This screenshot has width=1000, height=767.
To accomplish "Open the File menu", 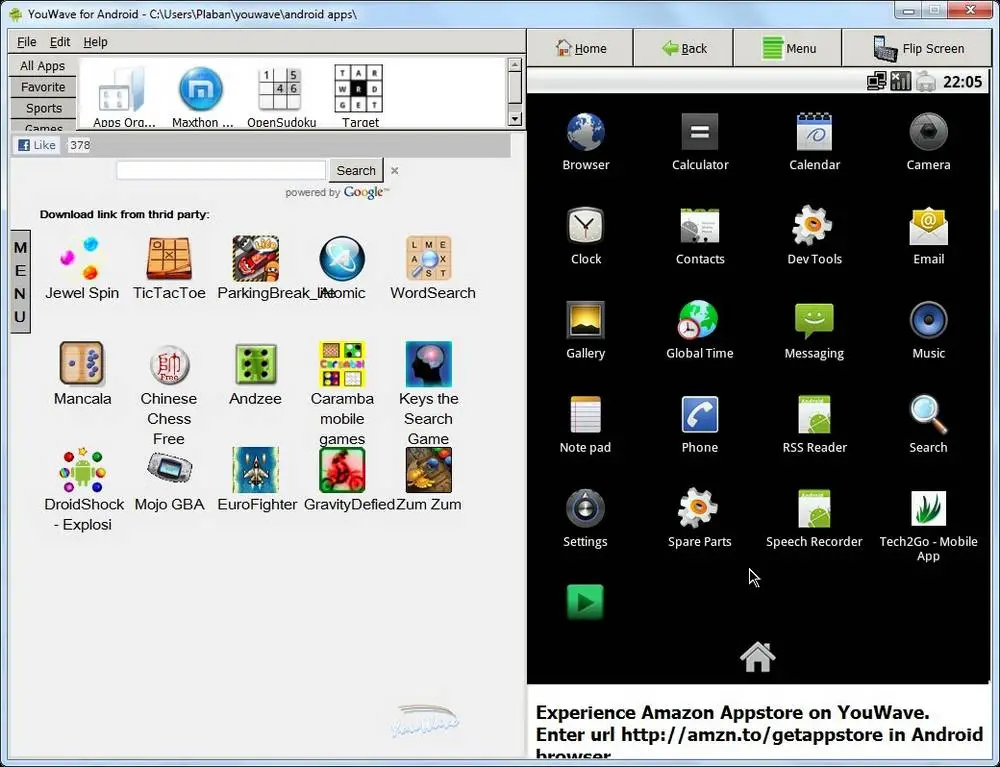I will 26,42.
